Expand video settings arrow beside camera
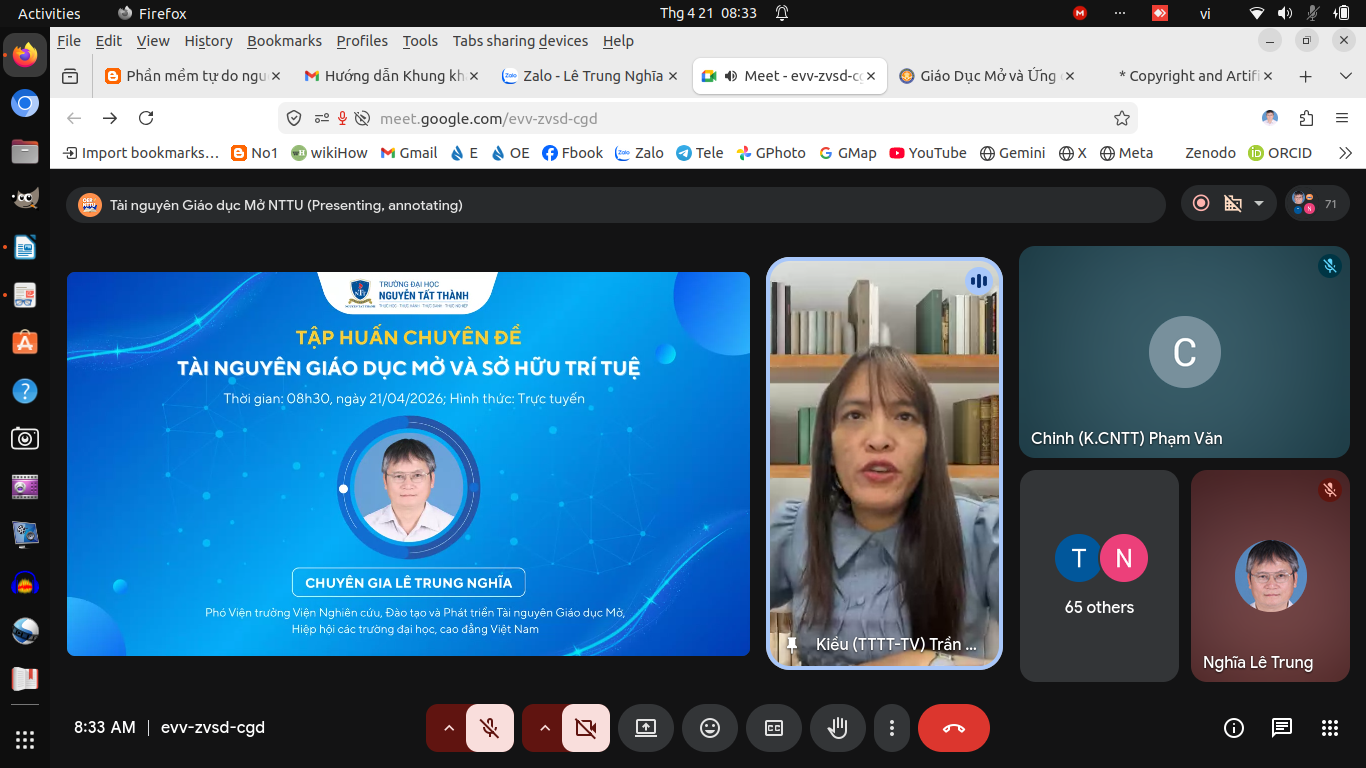Image resolution: width=1366 pixels, height=768 pixels. 544,728
